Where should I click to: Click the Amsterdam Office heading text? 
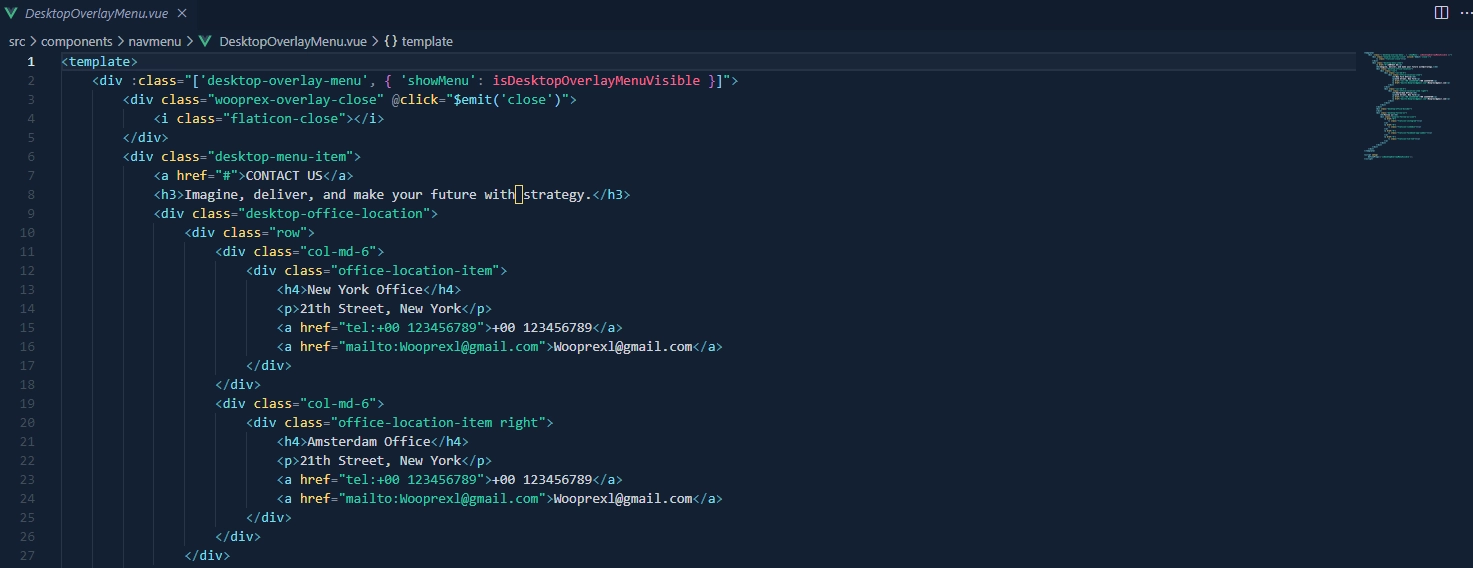pyautogui.click(x=368, y=441)
